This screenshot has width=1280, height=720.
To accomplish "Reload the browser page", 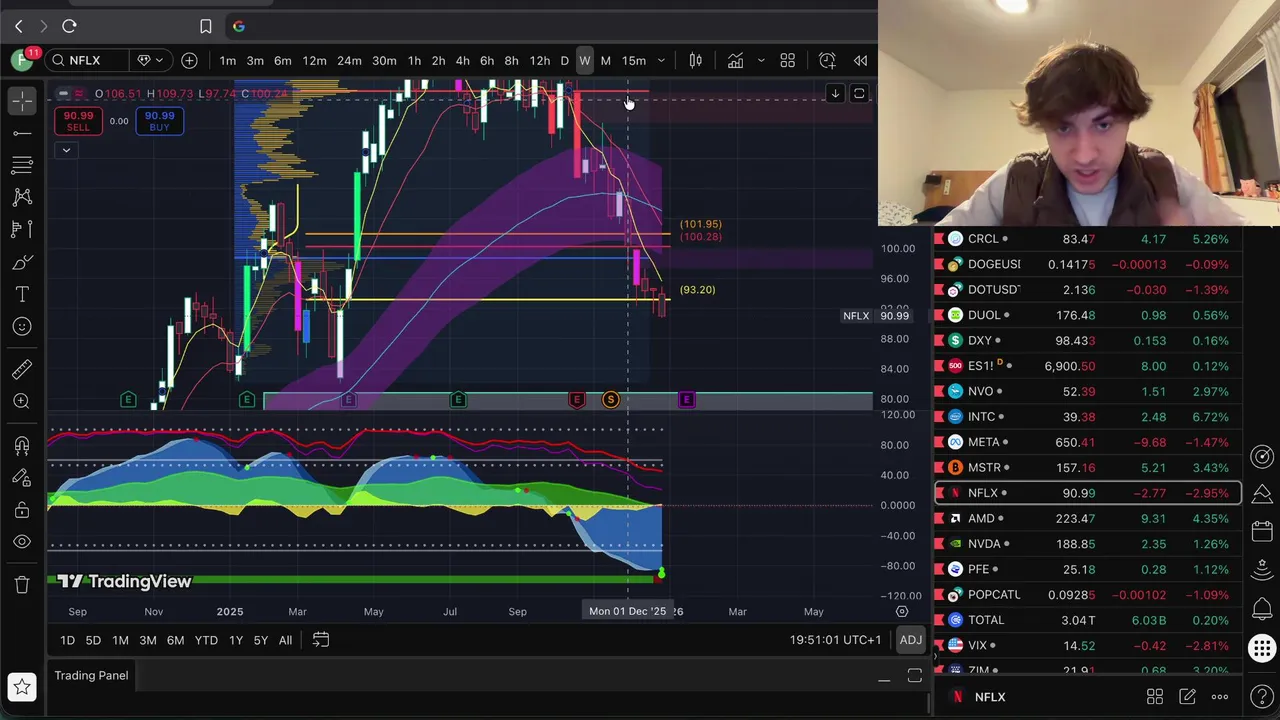I will point(69,26).
